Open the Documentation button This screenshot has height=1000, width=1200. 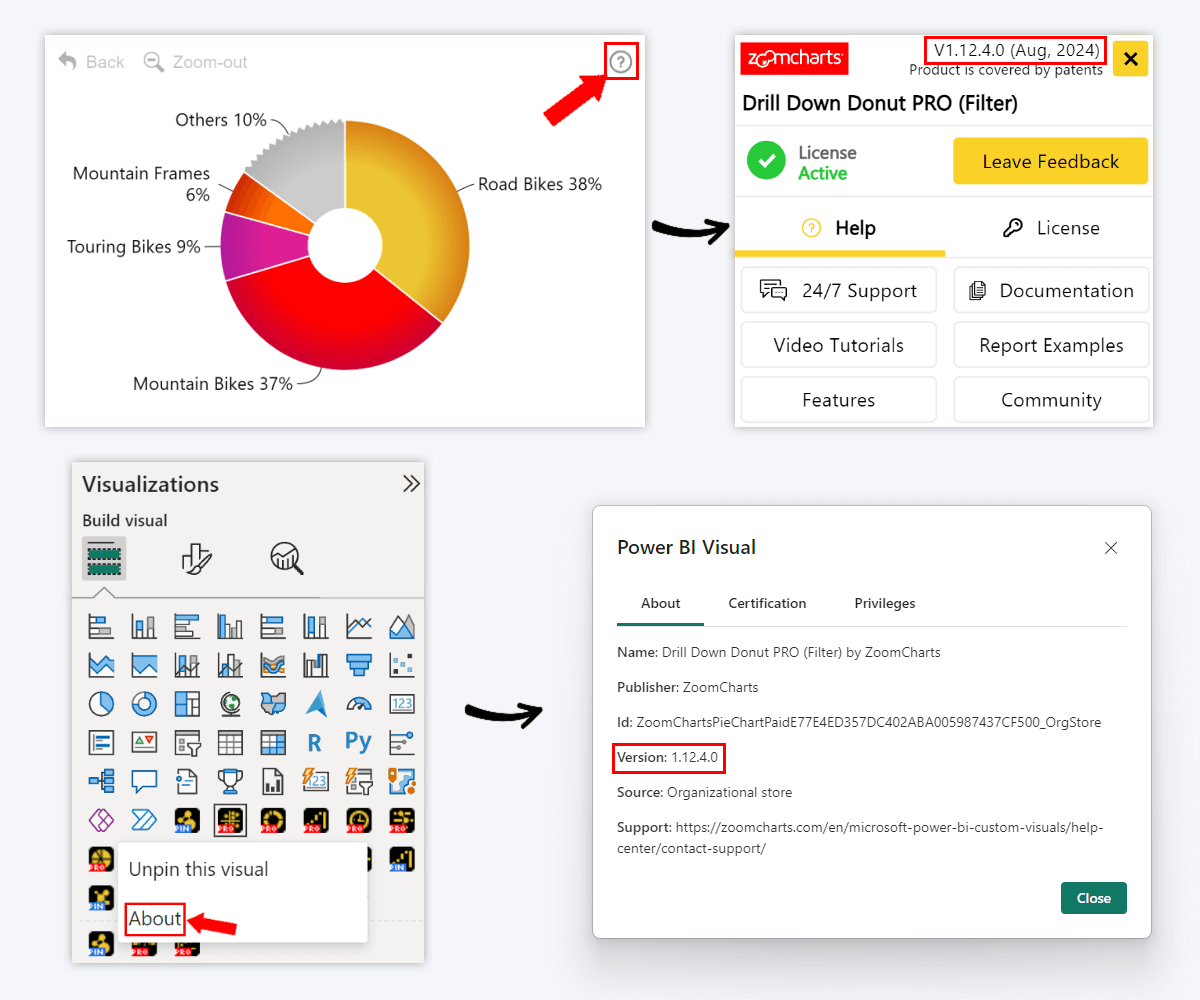coord(1051,290)
